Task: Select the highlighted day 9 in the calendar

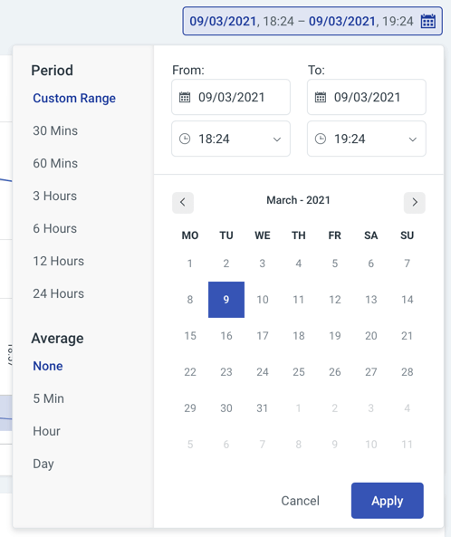Action: [x=226, y=300]
